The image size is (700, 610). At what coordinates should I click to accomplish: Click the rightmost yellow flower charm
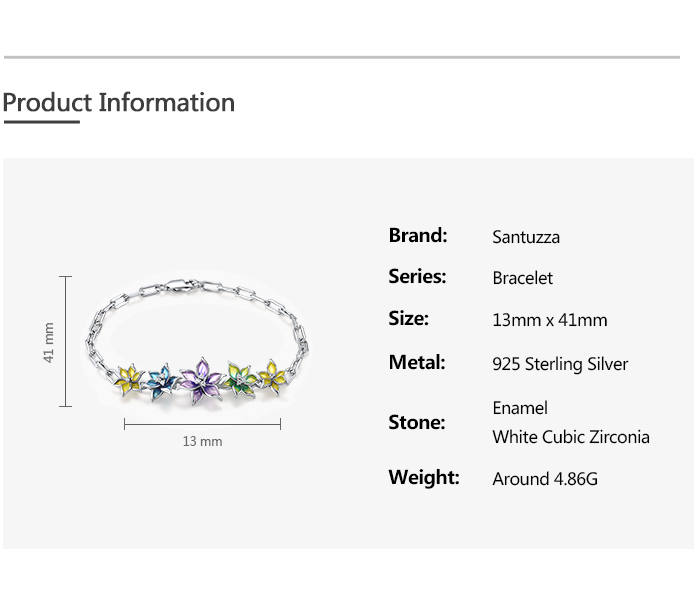coord(270,377)
